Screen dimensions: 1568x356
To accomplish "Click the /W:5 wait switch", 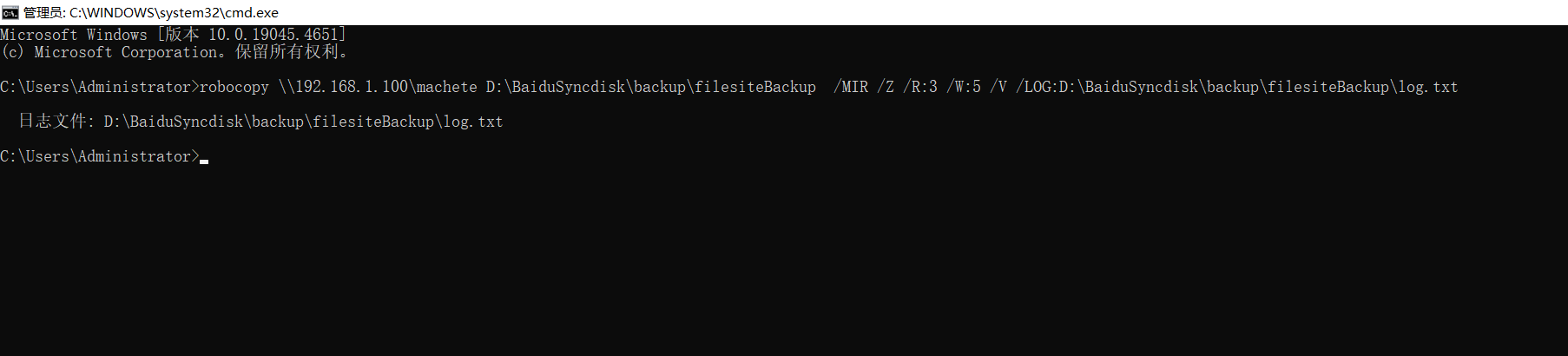I will pyautogui.click(x=964, y=87).
